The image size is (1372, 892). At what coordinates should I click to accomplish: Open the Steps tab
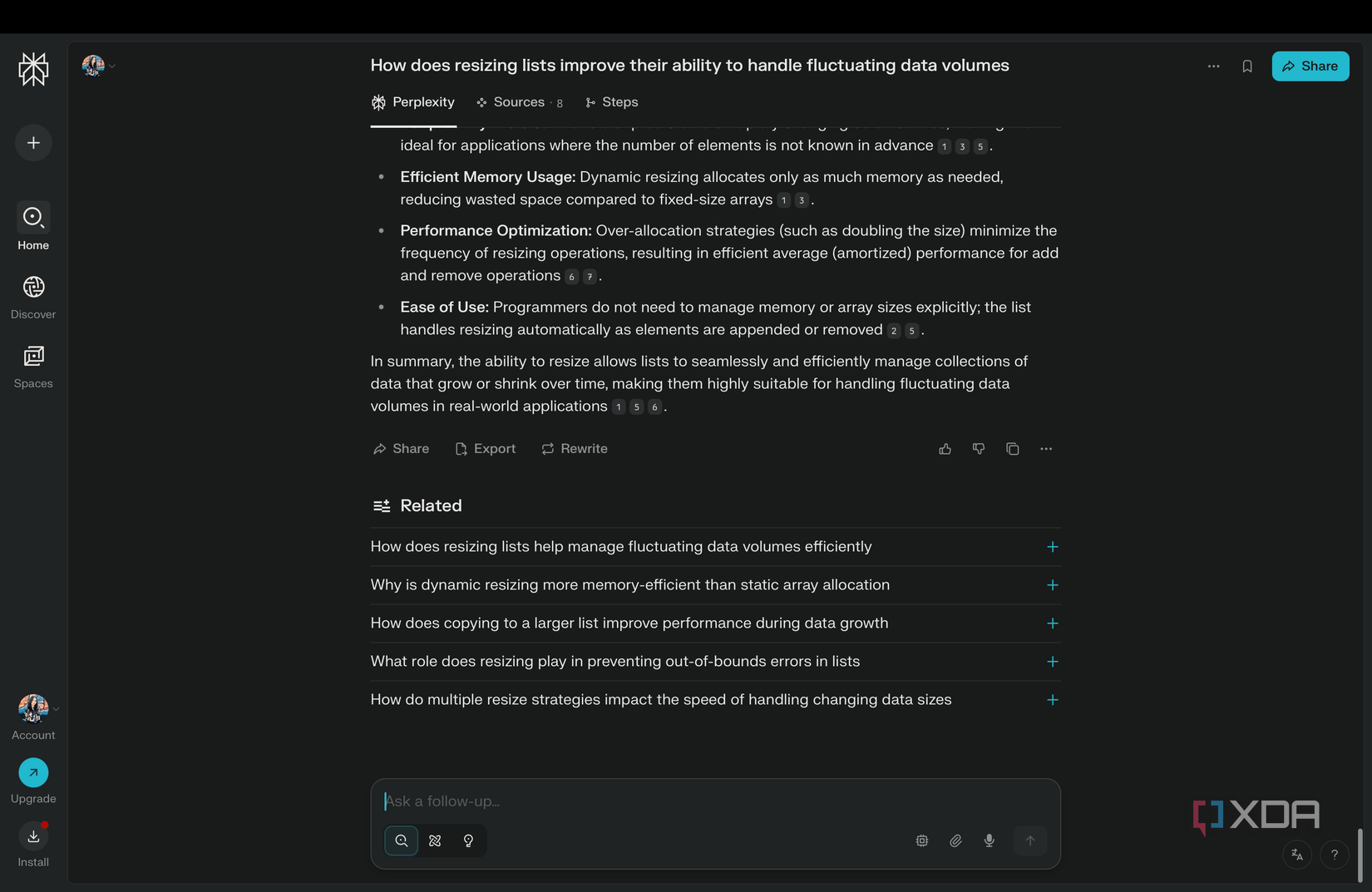pyautogui.click(x=612, y=102)
